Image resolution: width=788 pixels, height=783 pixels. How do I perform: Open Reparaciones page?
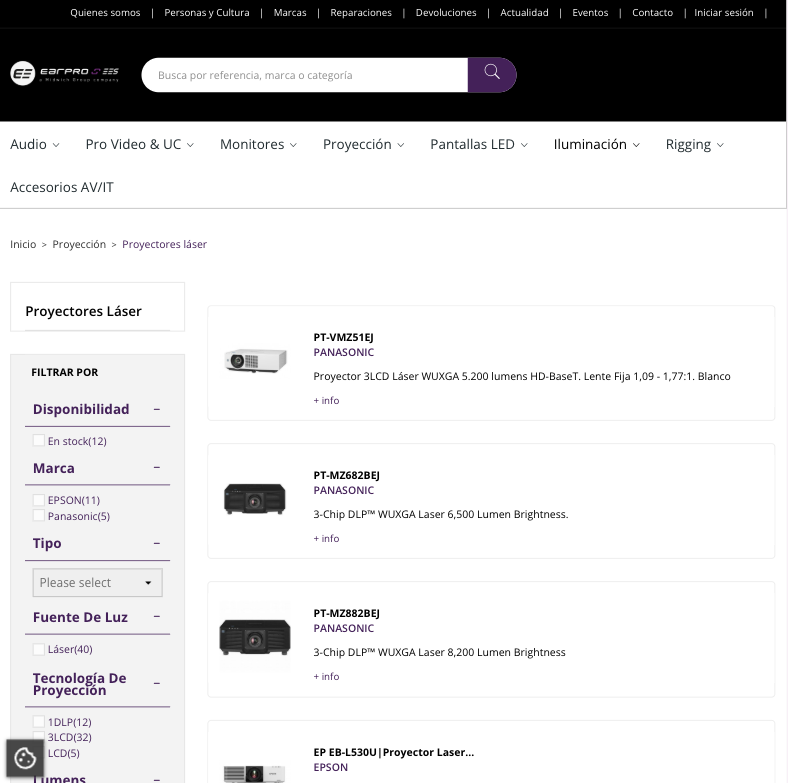pyautogui.click(x=361, y=13)
